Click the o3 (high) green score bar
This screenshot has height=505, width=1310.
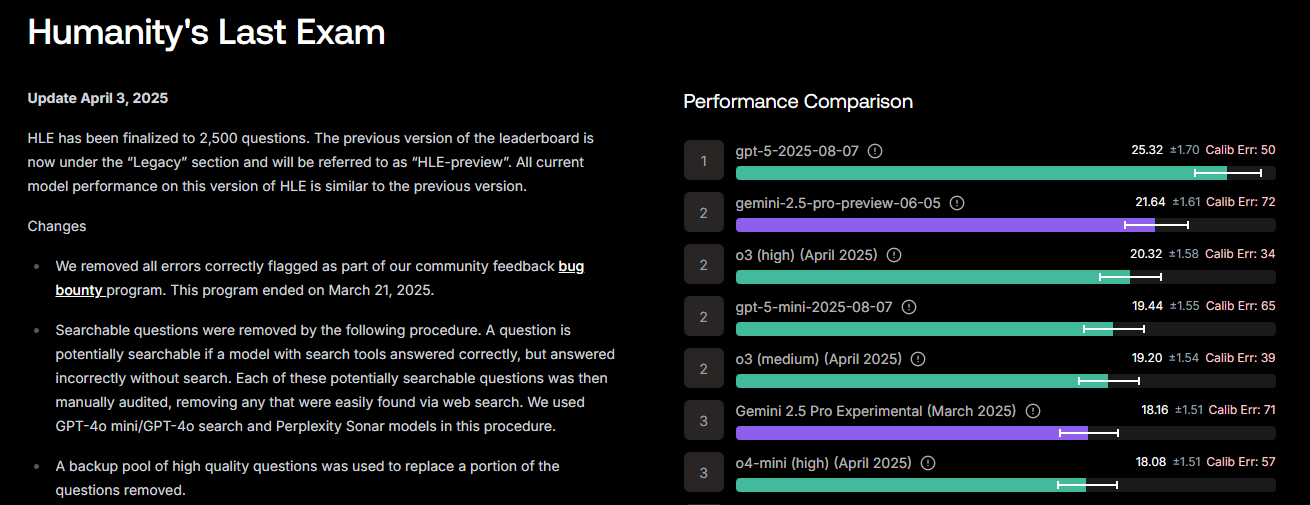[x=932, y=277]
